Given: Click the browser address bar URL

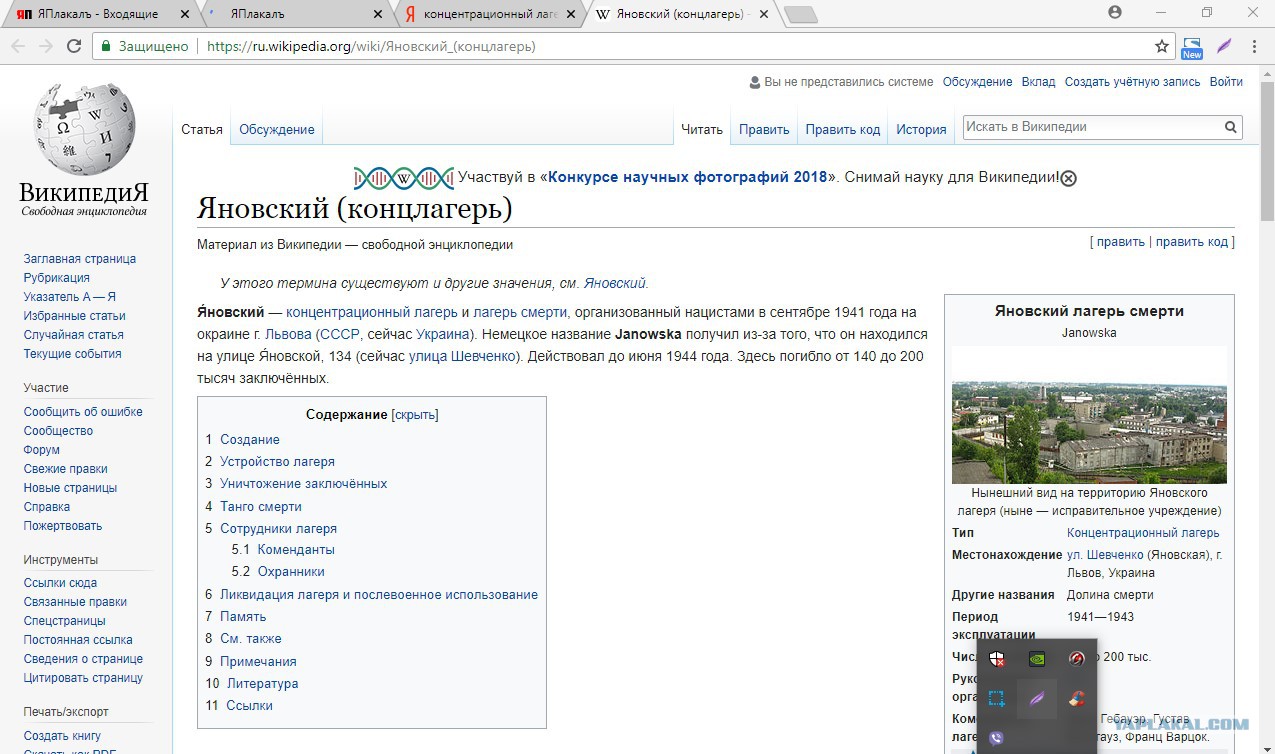Looking at the screenshot, I should 371,46.
